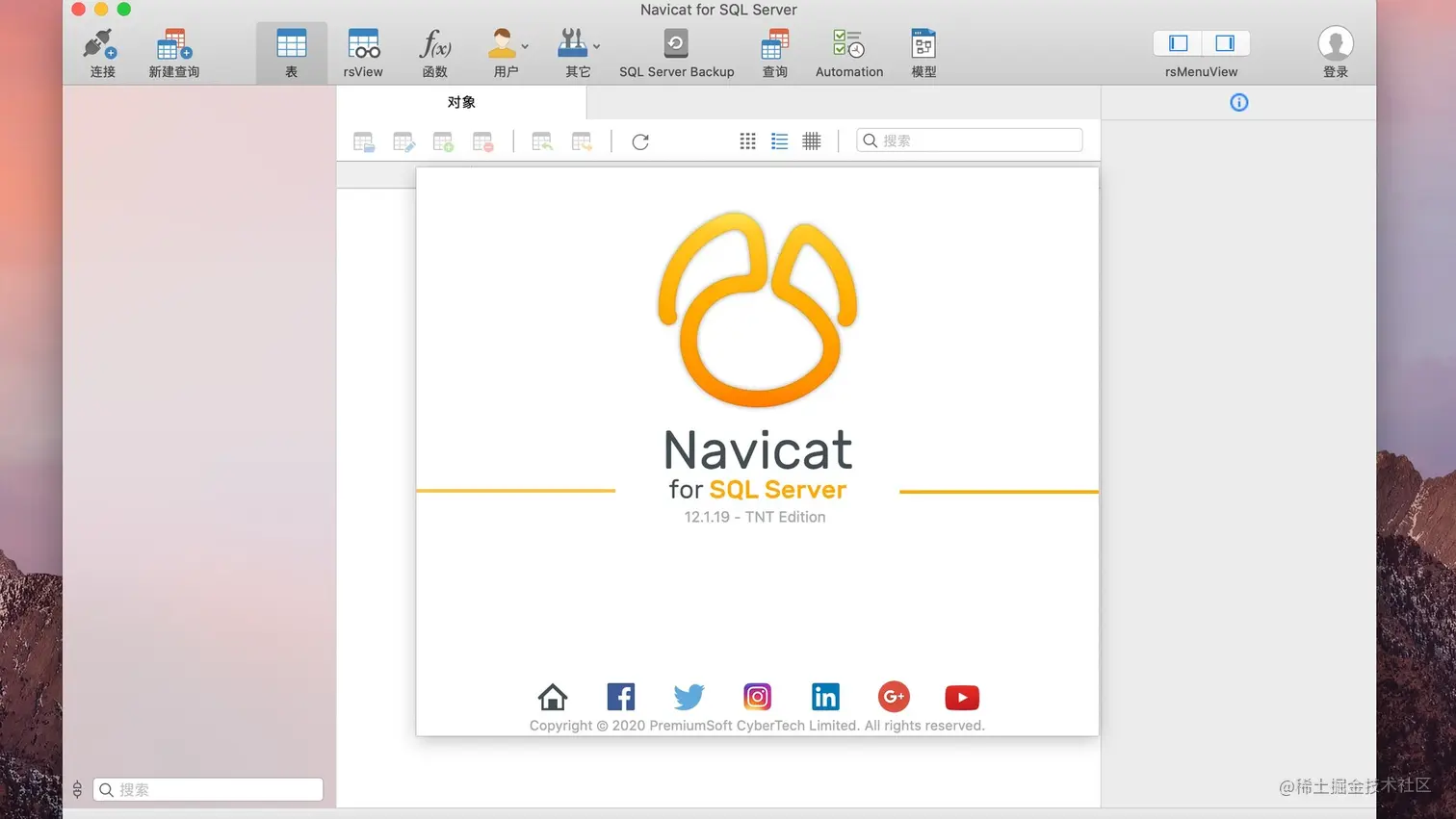This screenshot has height=819, width=1456.
Task: Click the new table toolbar icon
Action: point(444,142)
